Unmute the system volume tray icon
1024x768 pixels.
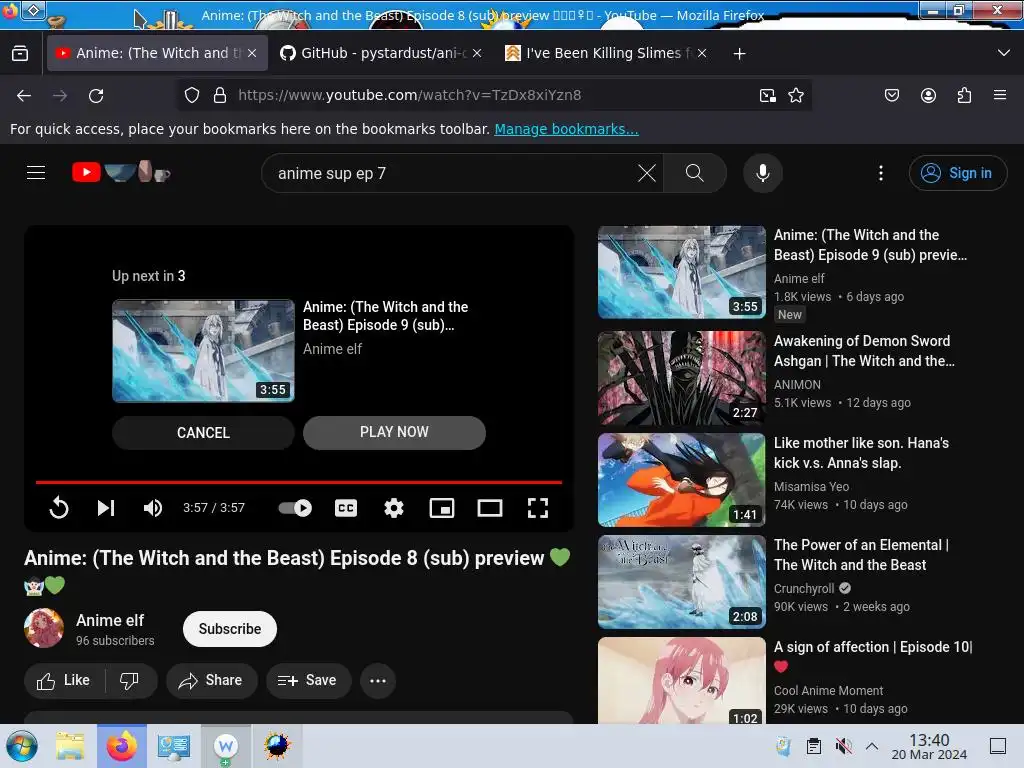[843, 746]
